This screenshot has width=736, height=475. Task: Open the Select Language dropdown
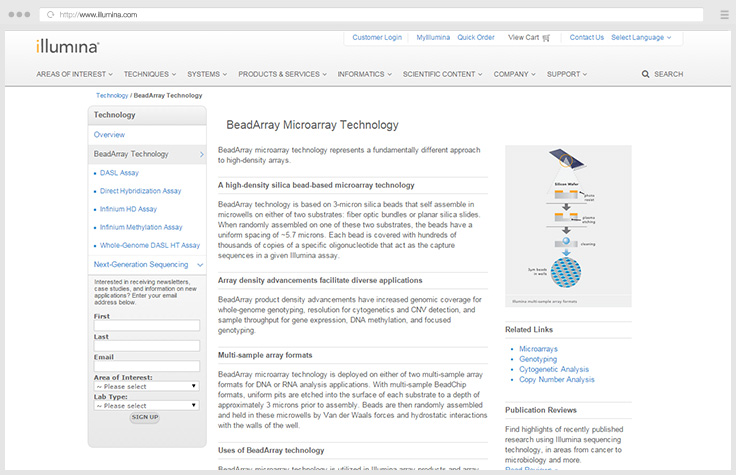[641, 38]
